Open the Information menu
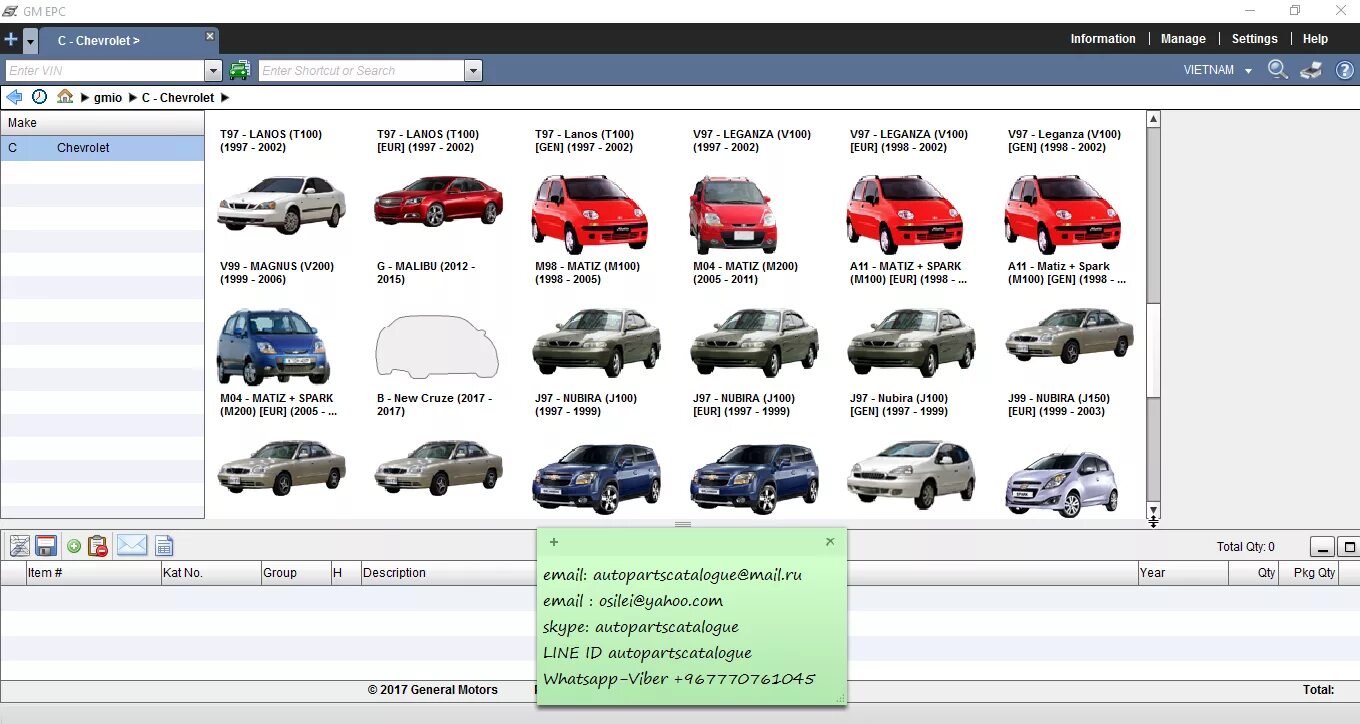 (1103, 39)
